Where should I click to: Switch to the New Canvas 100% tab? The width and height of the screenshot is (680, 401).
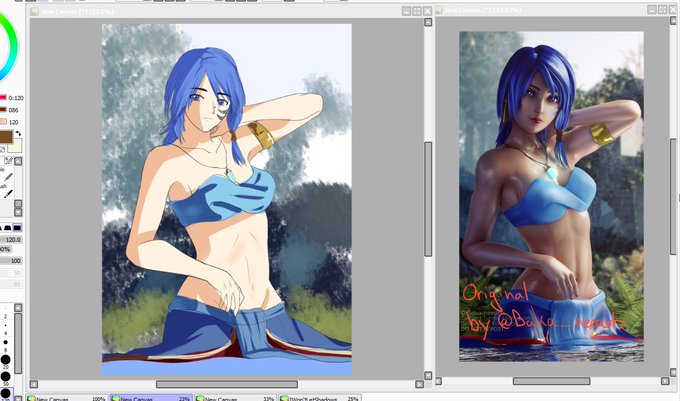tap(67, 398)
